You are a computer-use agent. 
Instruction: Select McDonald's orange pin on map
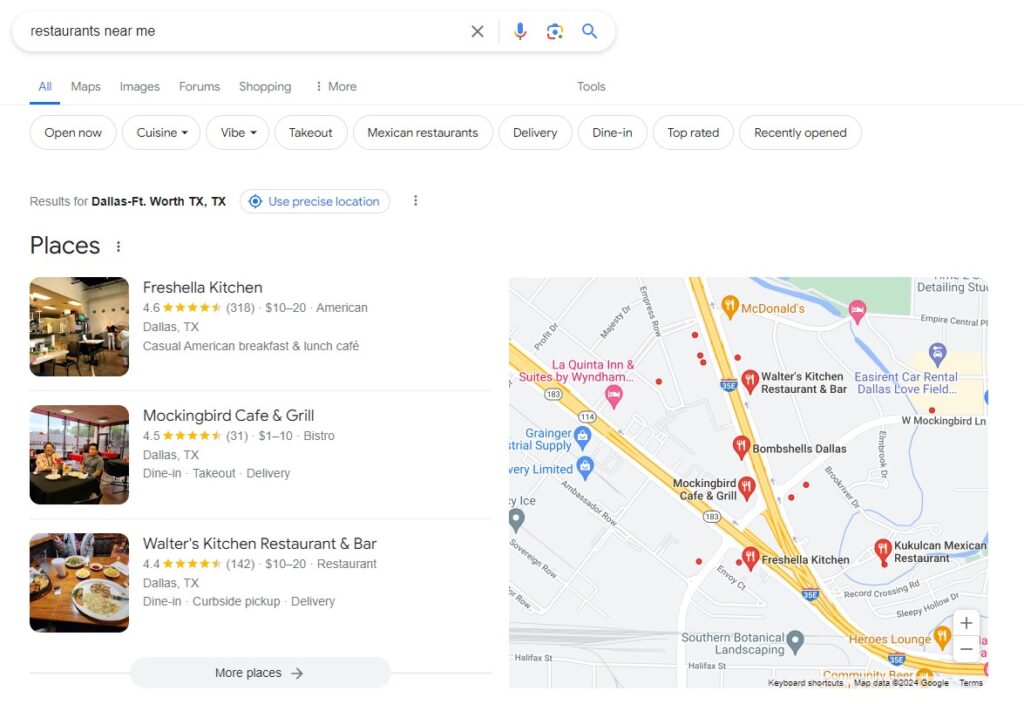729,306
